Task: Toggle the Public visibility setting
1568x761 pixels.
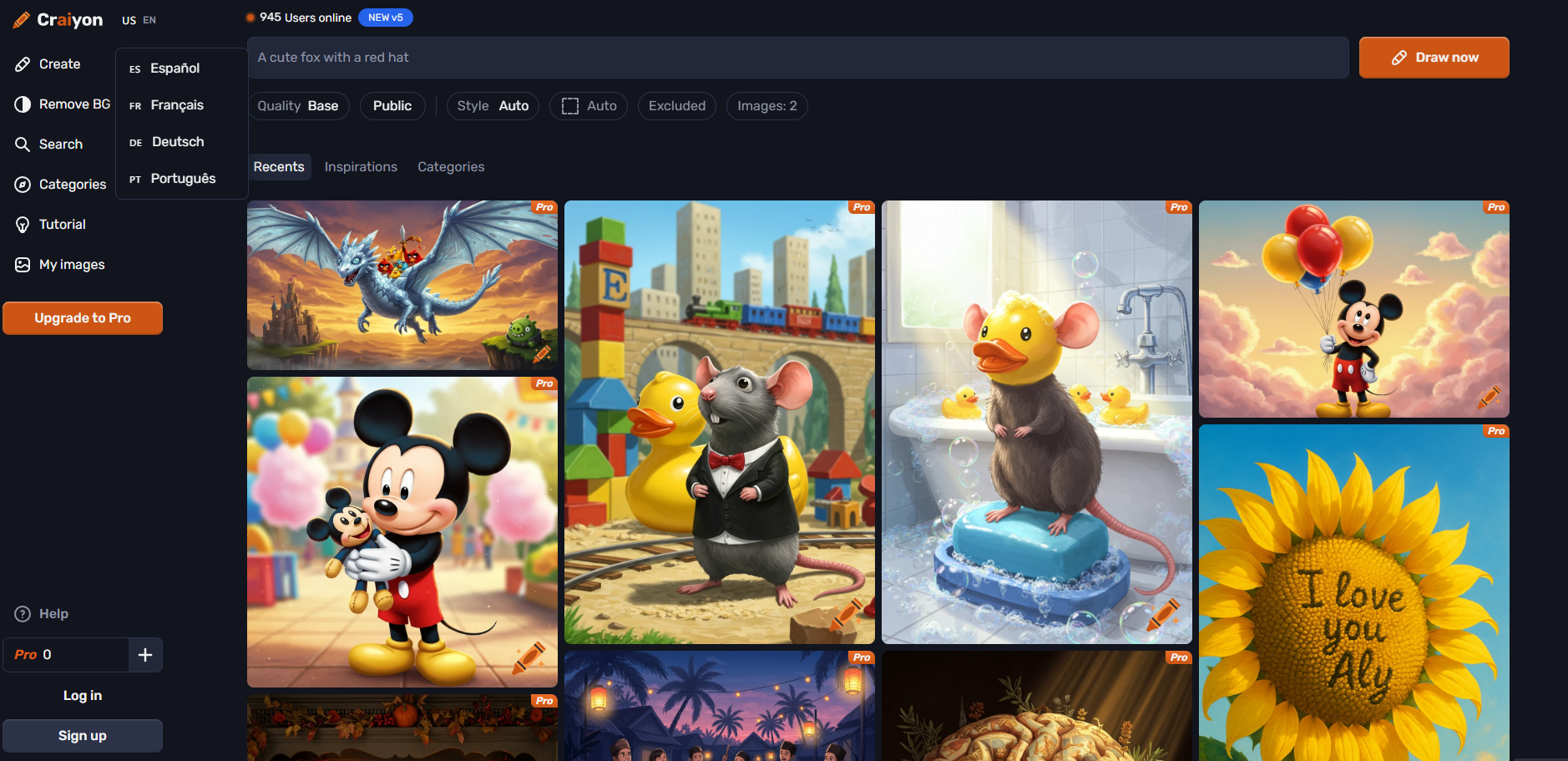Action: click(392, 106)
